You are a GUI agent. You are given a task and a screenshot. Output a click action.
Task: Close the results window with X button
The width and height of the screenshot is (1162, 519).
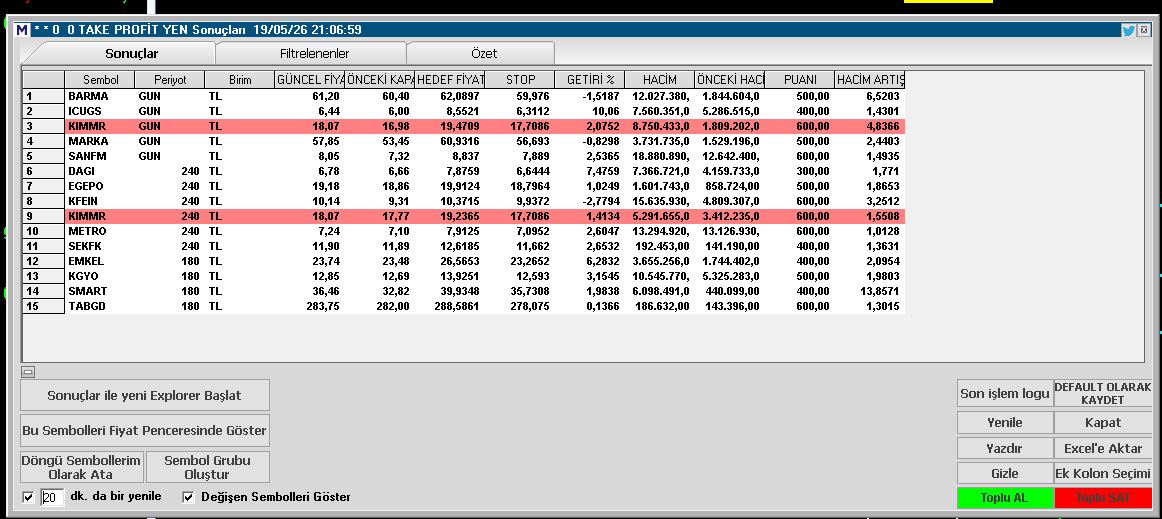point(1144,30)
